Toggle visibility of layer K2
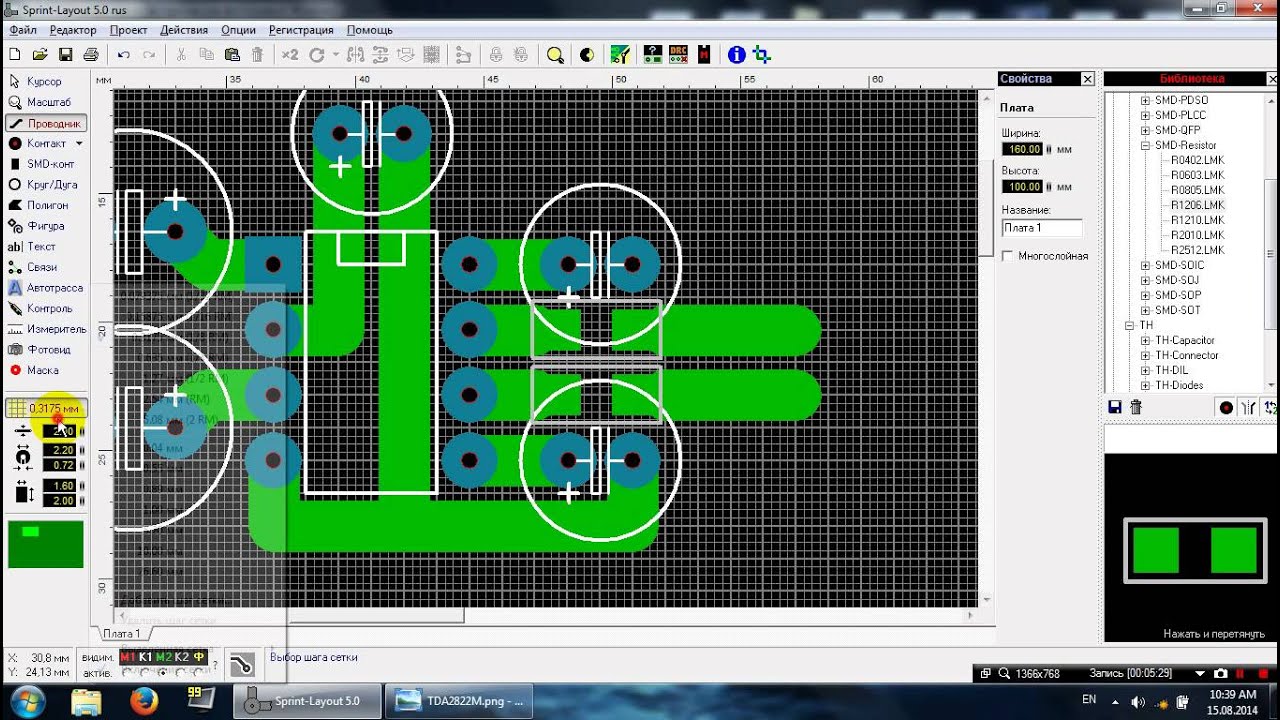The image size is (1280, 720). (181, 657)
